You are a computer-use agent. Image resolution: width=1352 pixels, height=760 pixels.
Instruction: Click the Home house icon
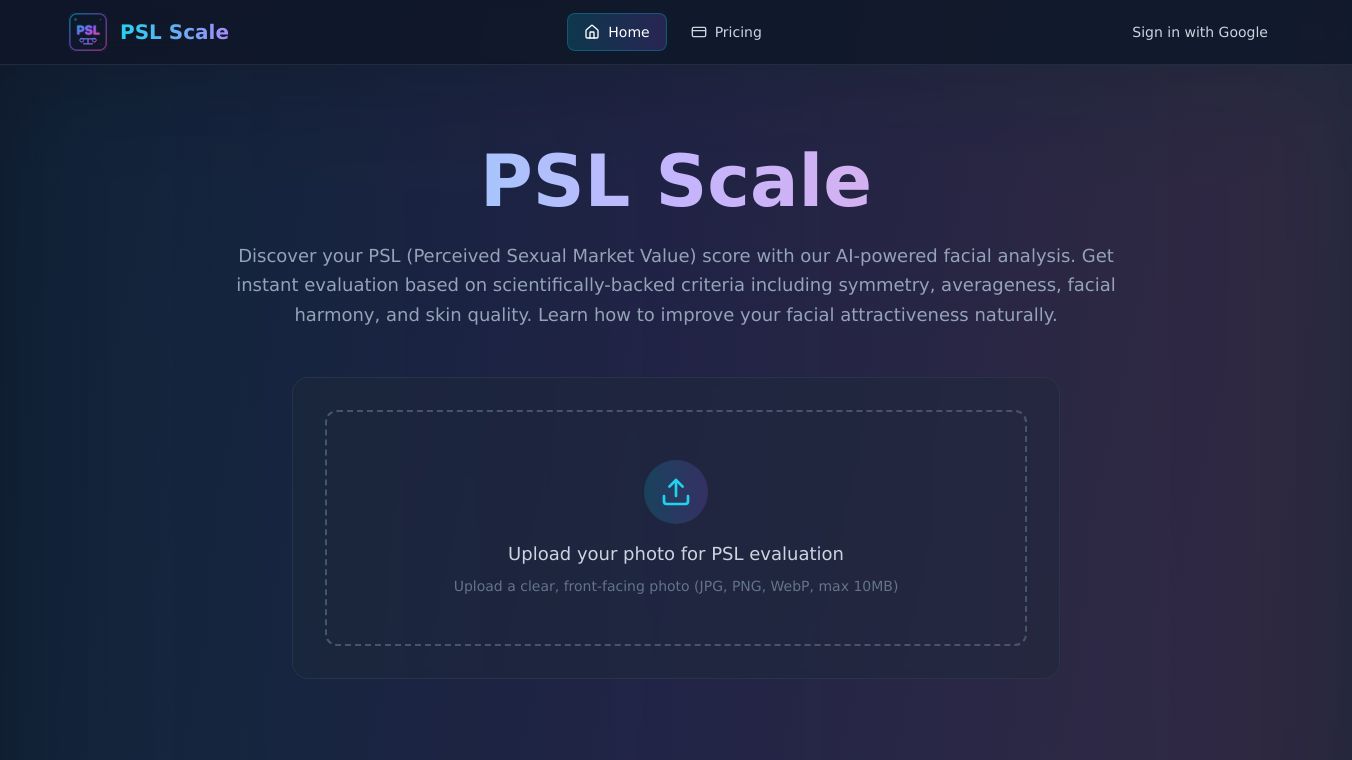tap(592, 32)
